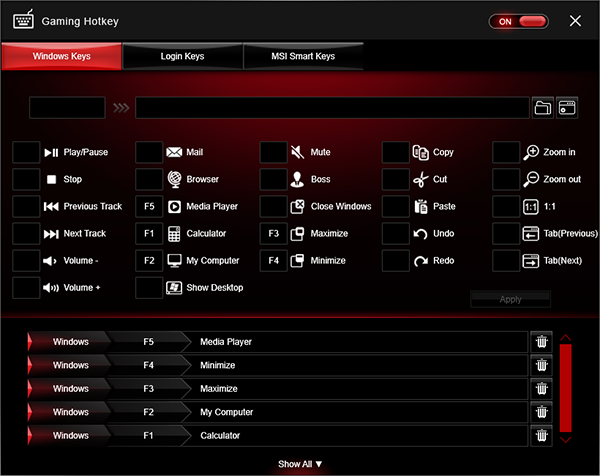The image size is (600, 476).
Task: Click the Calculator icon
Action: (174, 234)
